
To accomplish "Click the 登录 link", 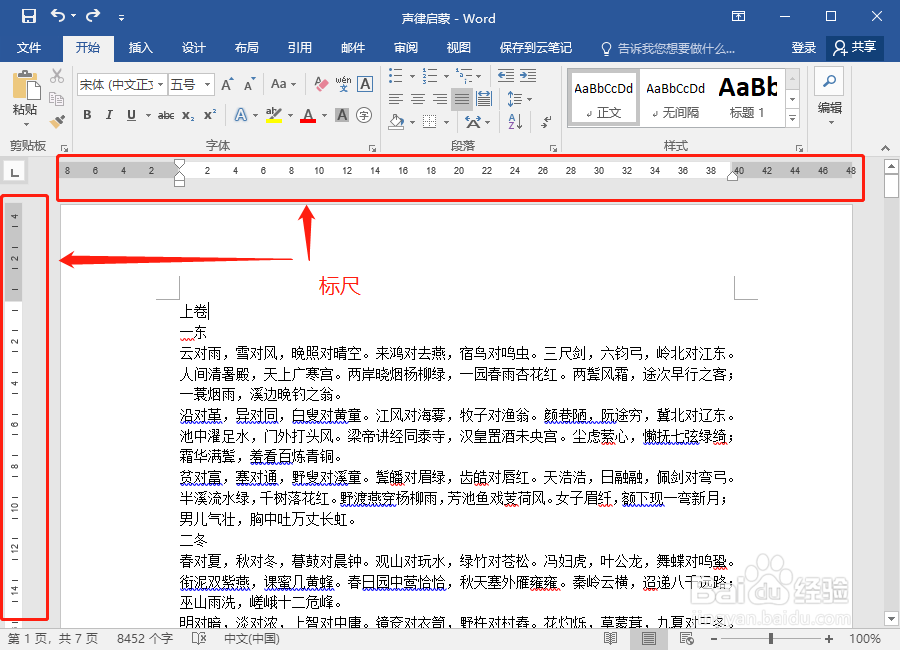I will pyautogui.click(x=806, y=46).
